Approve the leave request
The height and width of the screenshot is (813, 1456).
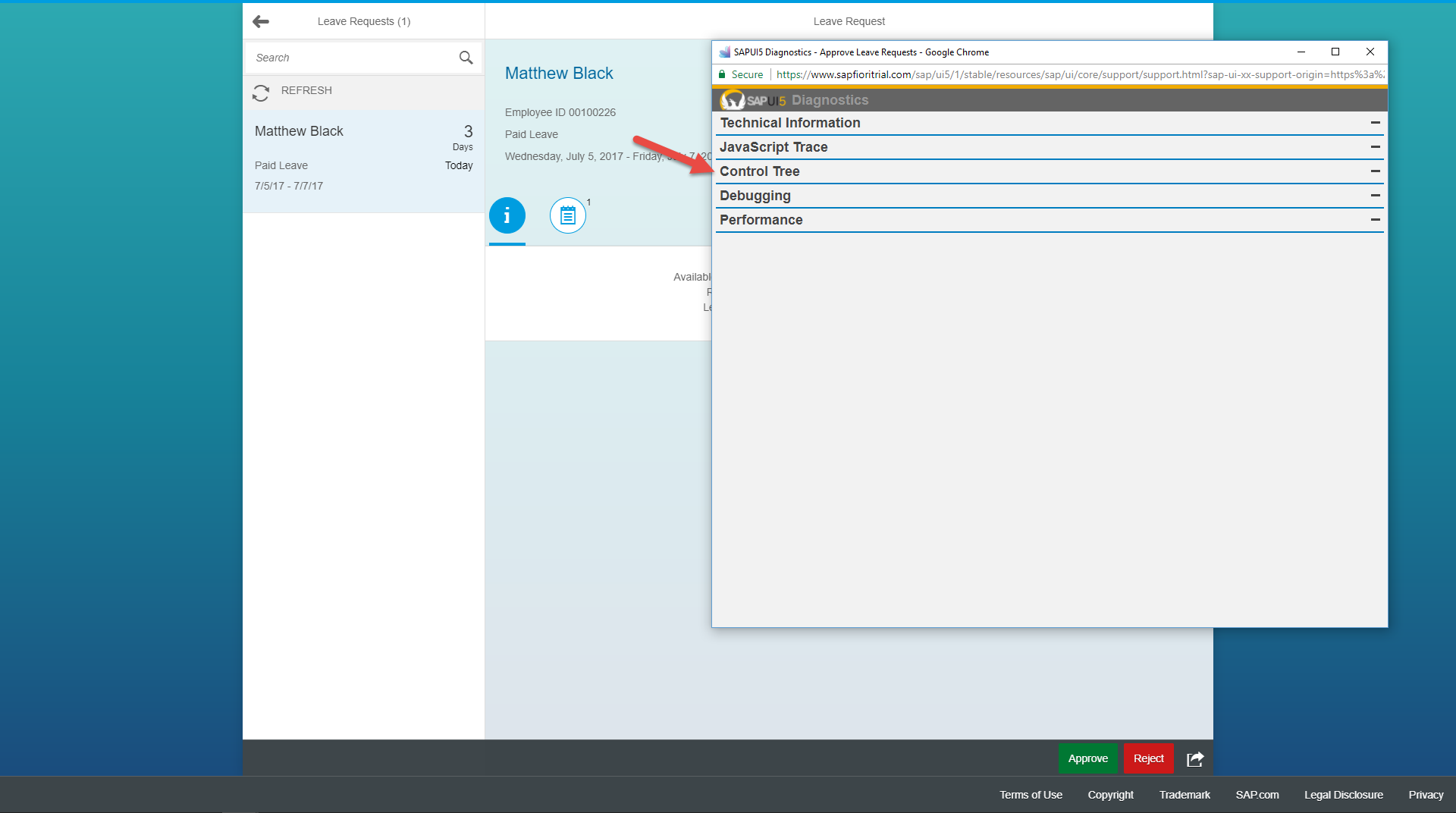(x=1088, y=758)
